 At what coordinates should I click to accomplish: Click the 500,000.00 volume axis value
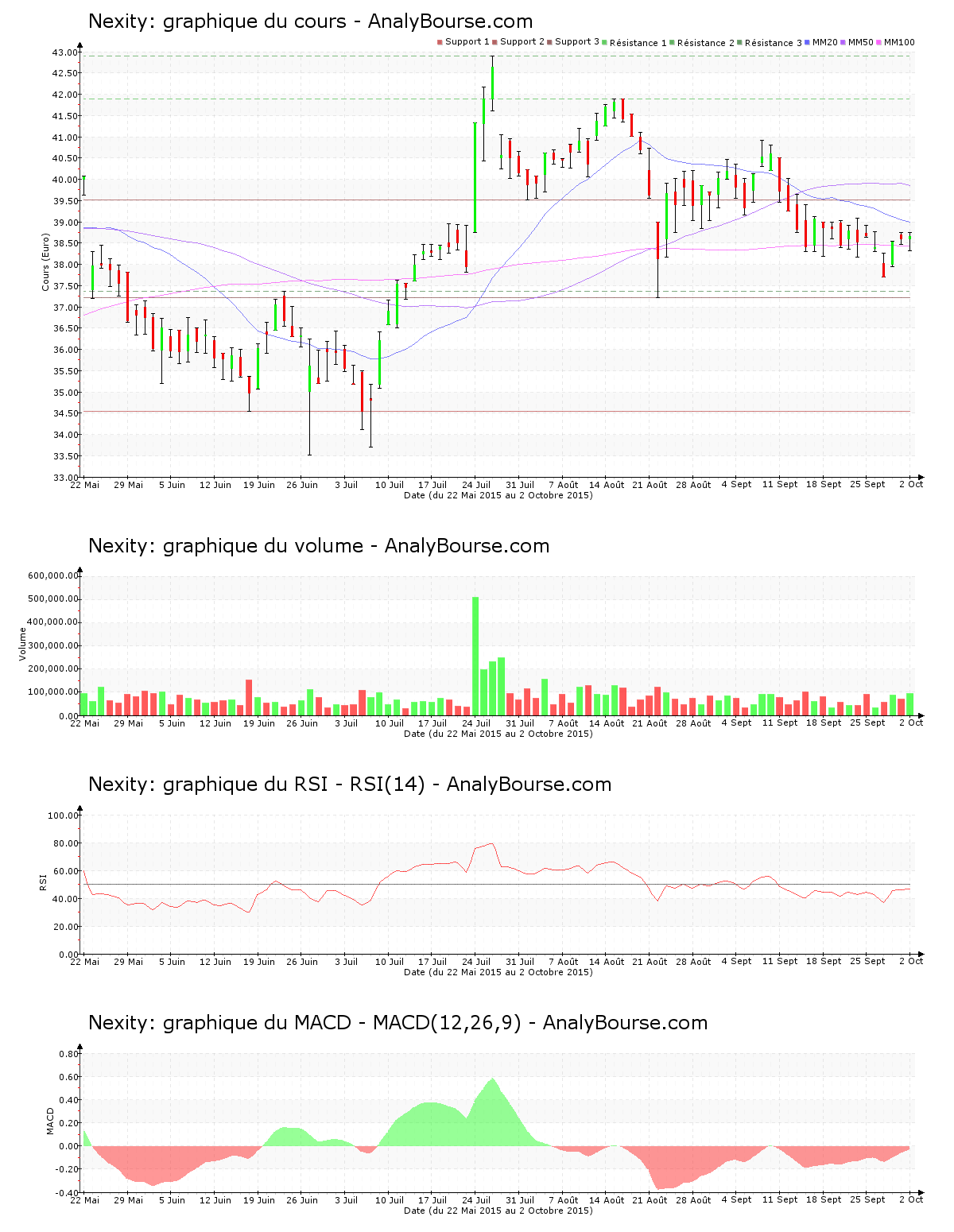(x=53, y=599)
